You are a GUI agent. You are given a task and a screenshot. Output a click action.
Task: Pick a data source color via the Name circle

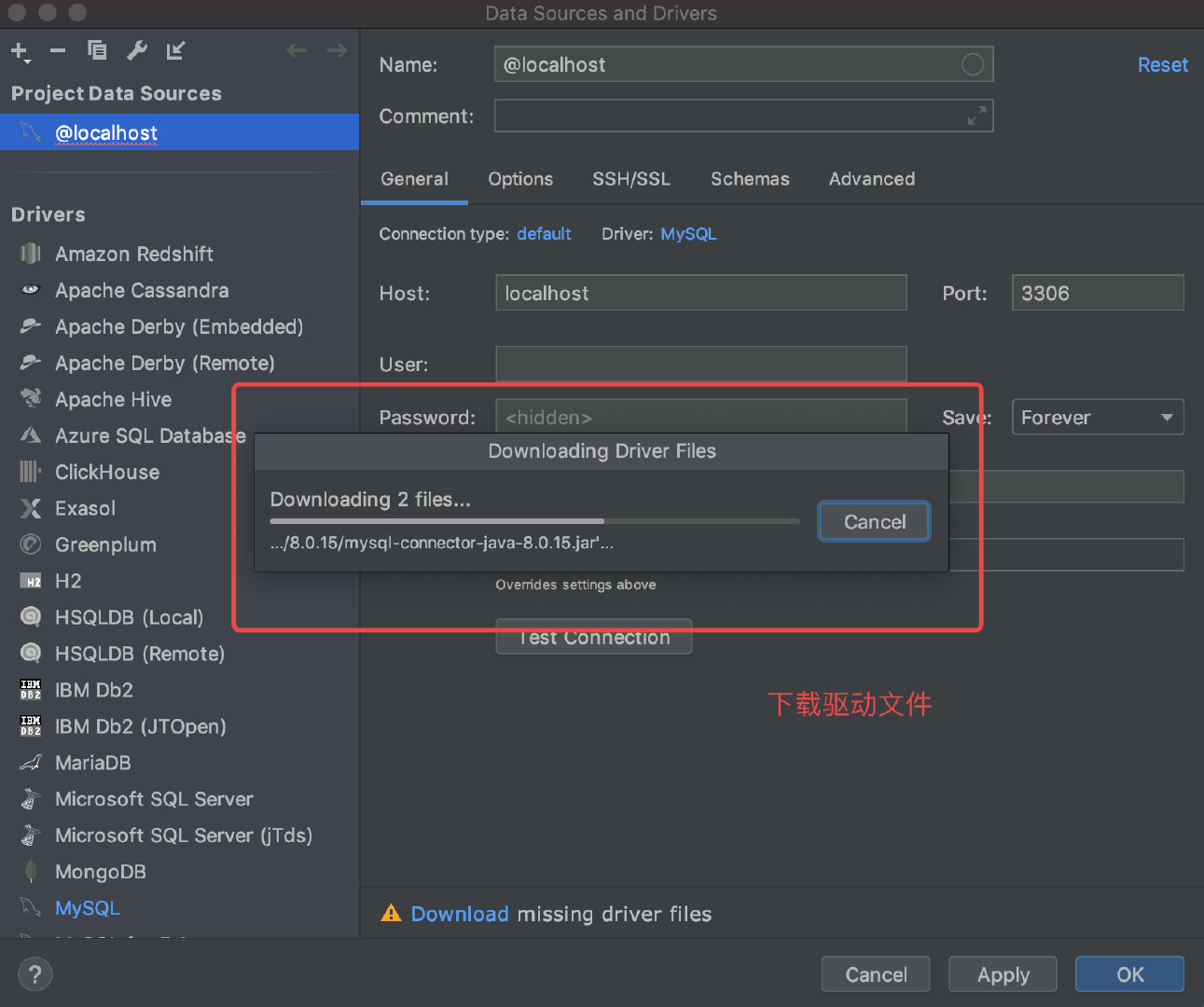(972, 64)
